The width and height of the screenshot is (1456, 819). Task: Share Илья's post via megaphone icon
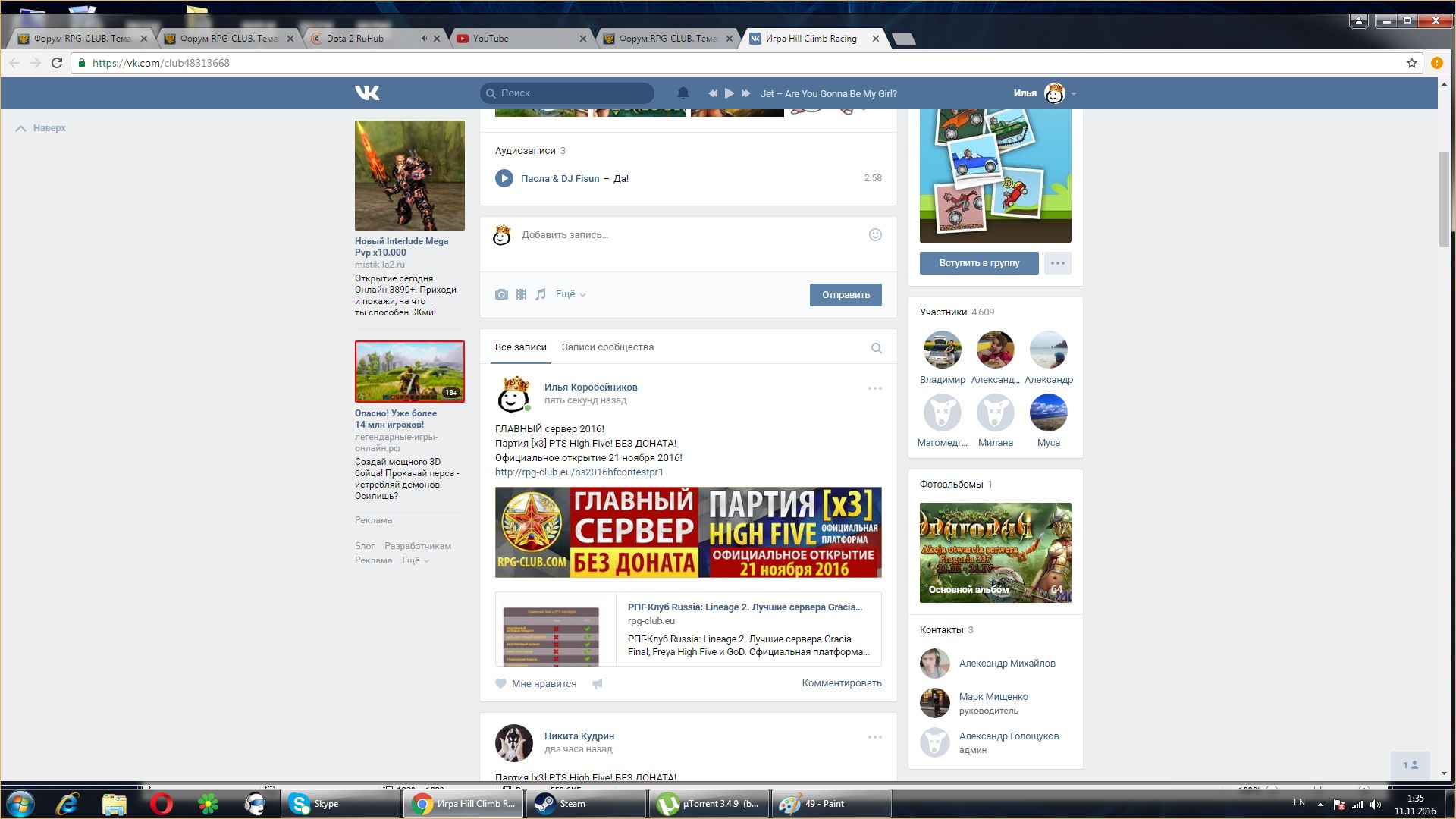(x=598, y=684)
